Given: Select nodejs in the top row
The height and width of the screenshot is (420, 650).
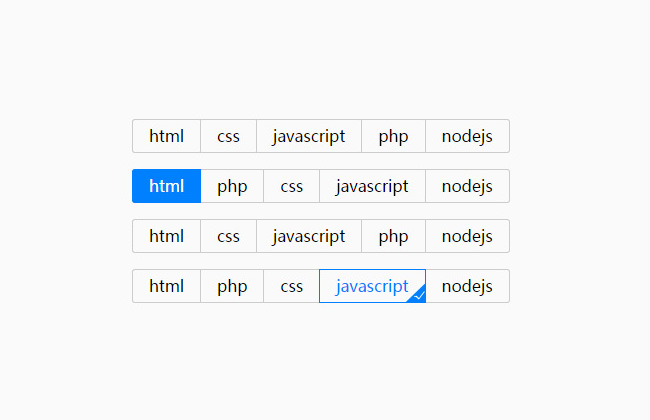Looking at the screenshot, I should pos(467,136).
